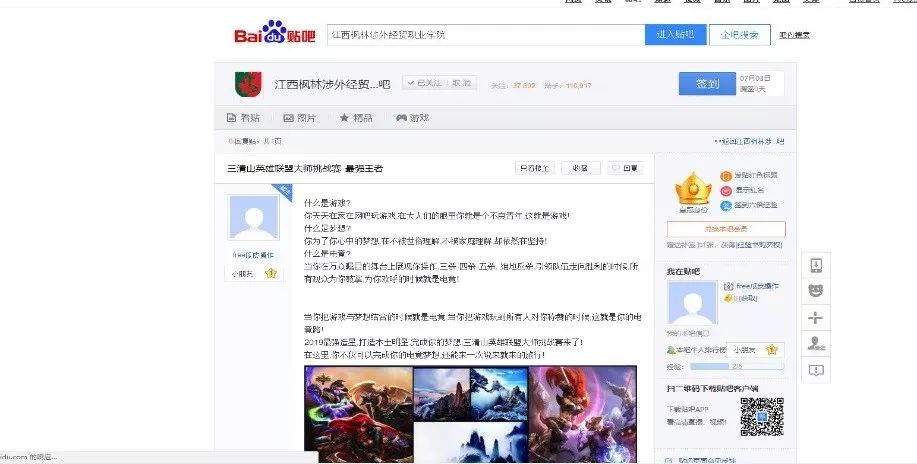
Task: Click the line 什么是梦想?
Action: coord(327,228)
